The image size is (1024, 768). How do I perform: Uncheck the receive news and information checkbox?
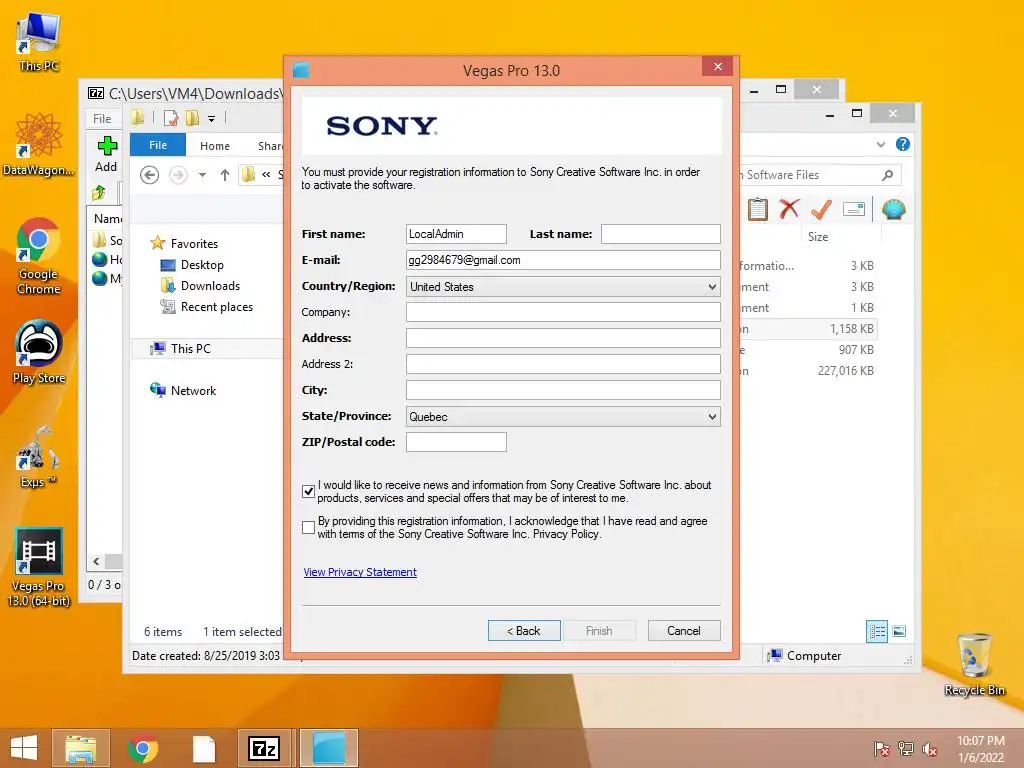pos(308,491)
